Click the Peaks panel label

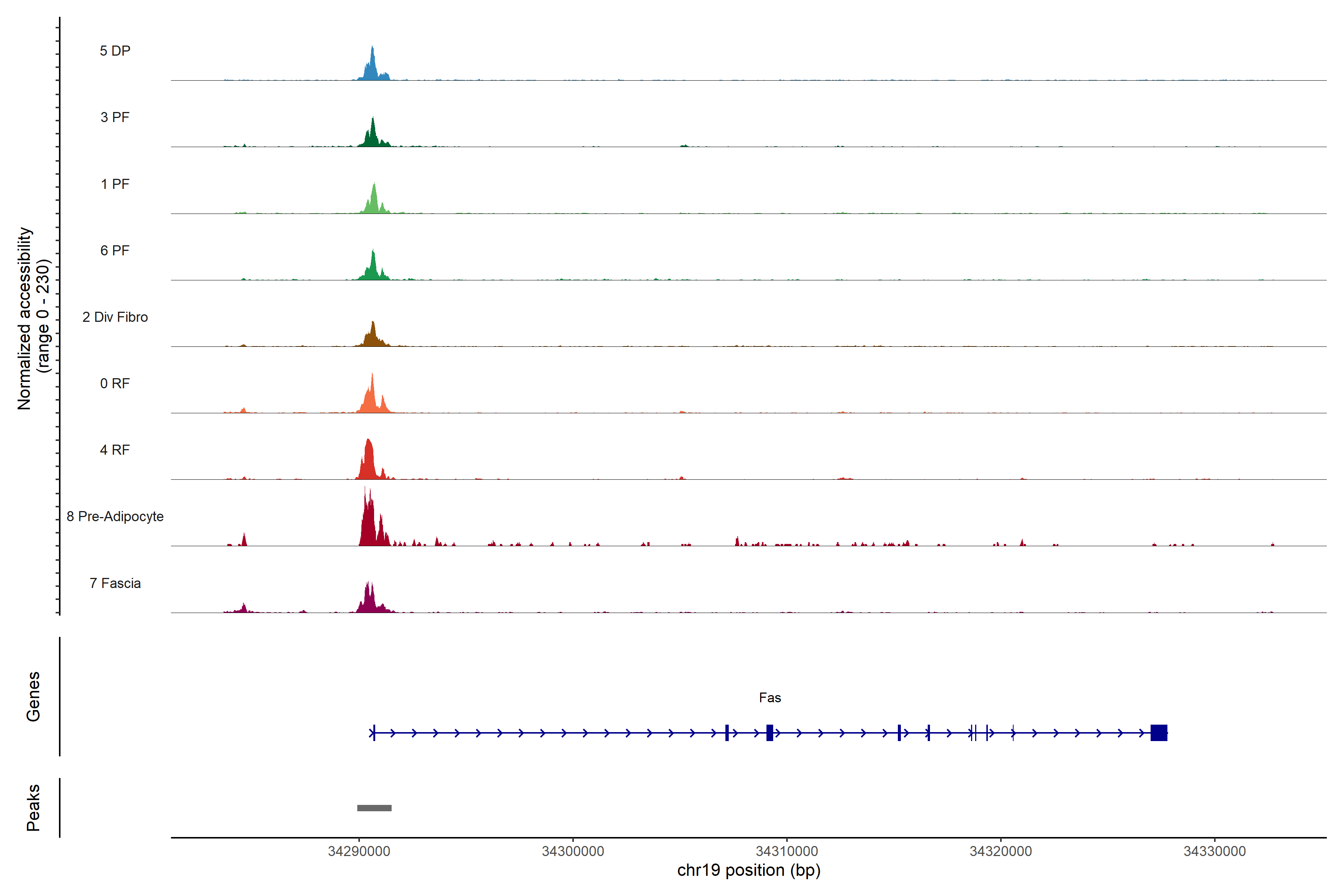click(x=33, y=808)
